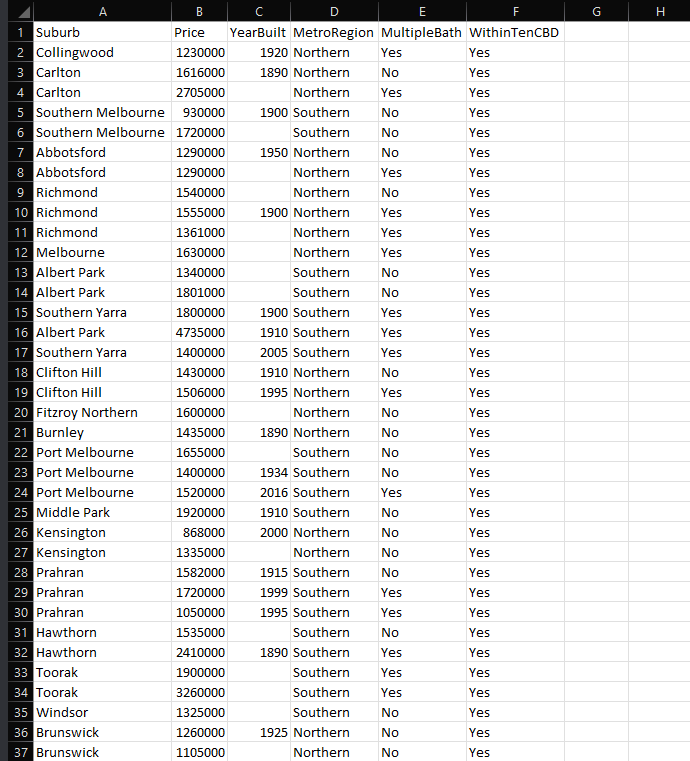Click the MultipleBath header cell
The height and width of the screenshot is (761, 690).
pyautogui.click(x=422, y=32)
